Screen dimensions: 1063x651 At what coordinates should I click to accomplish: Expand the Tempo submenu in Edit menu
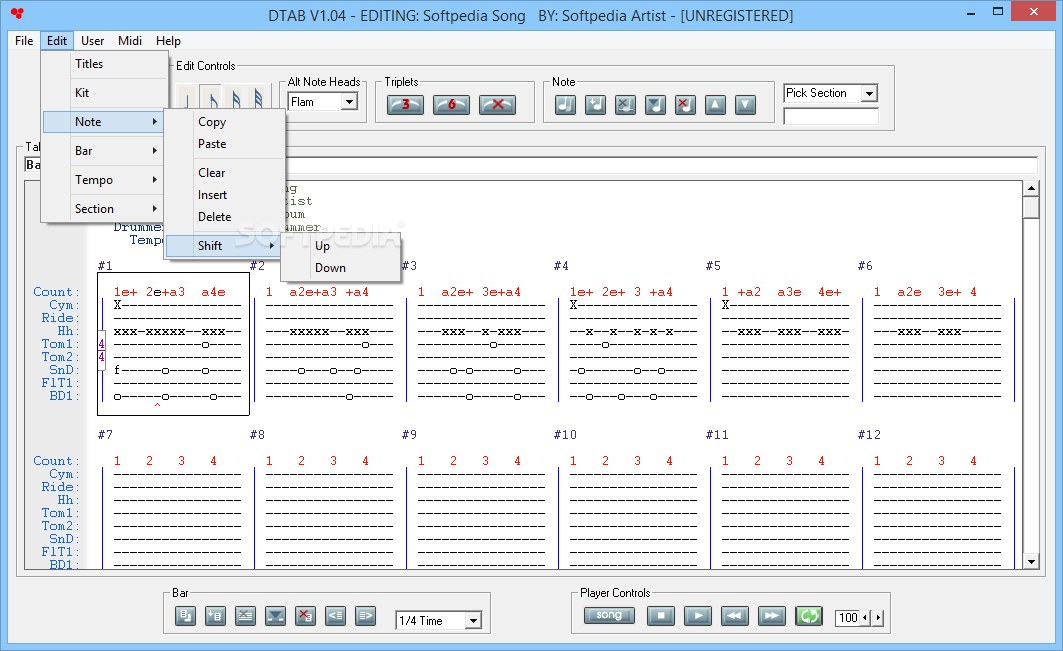pyautogui.click(x=105, y=180)
